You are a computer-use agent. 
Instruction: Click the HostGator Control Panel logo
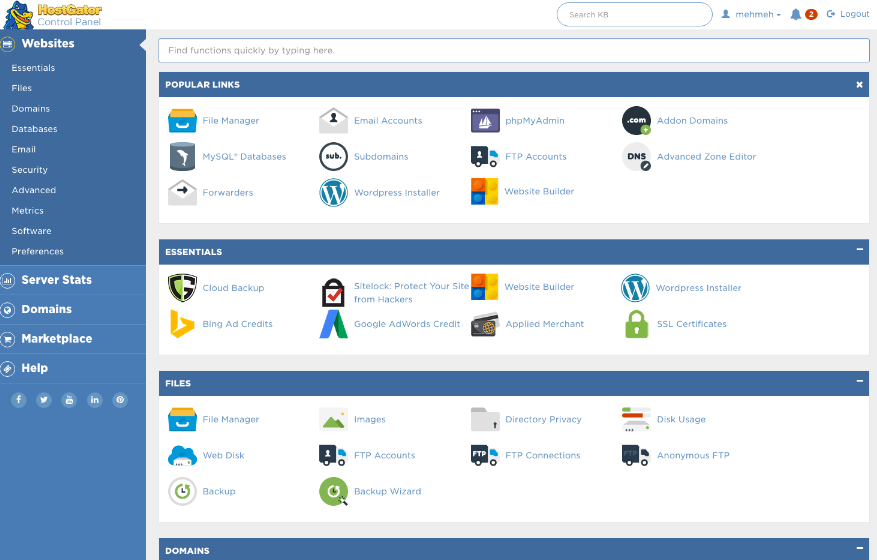pyautogui.click(x=53, y=15)
